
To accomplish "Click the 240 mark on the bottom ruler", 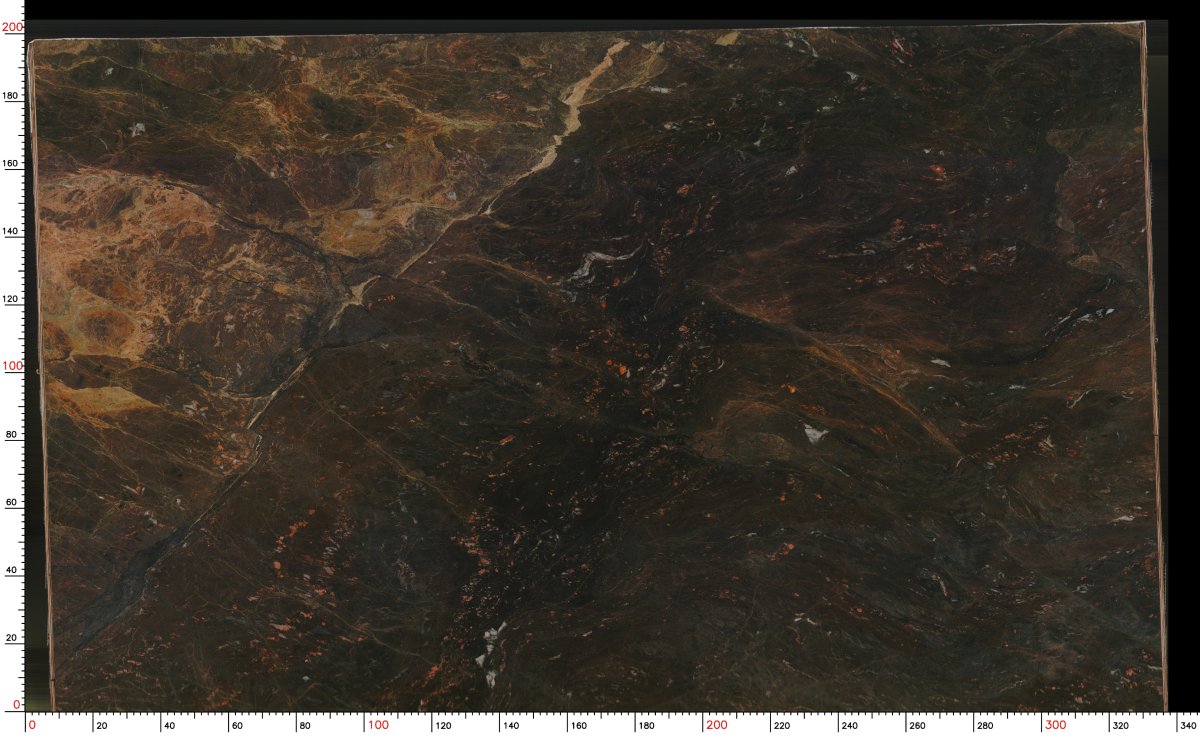I will coord(851,726).
